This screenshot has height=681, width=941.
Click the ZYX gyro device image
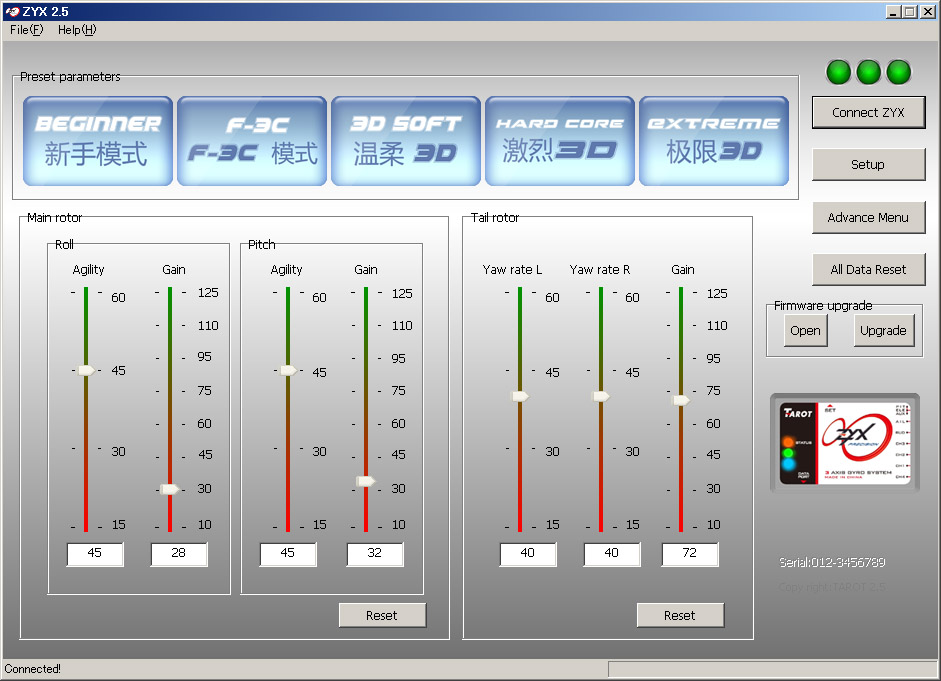coord(845,443)
